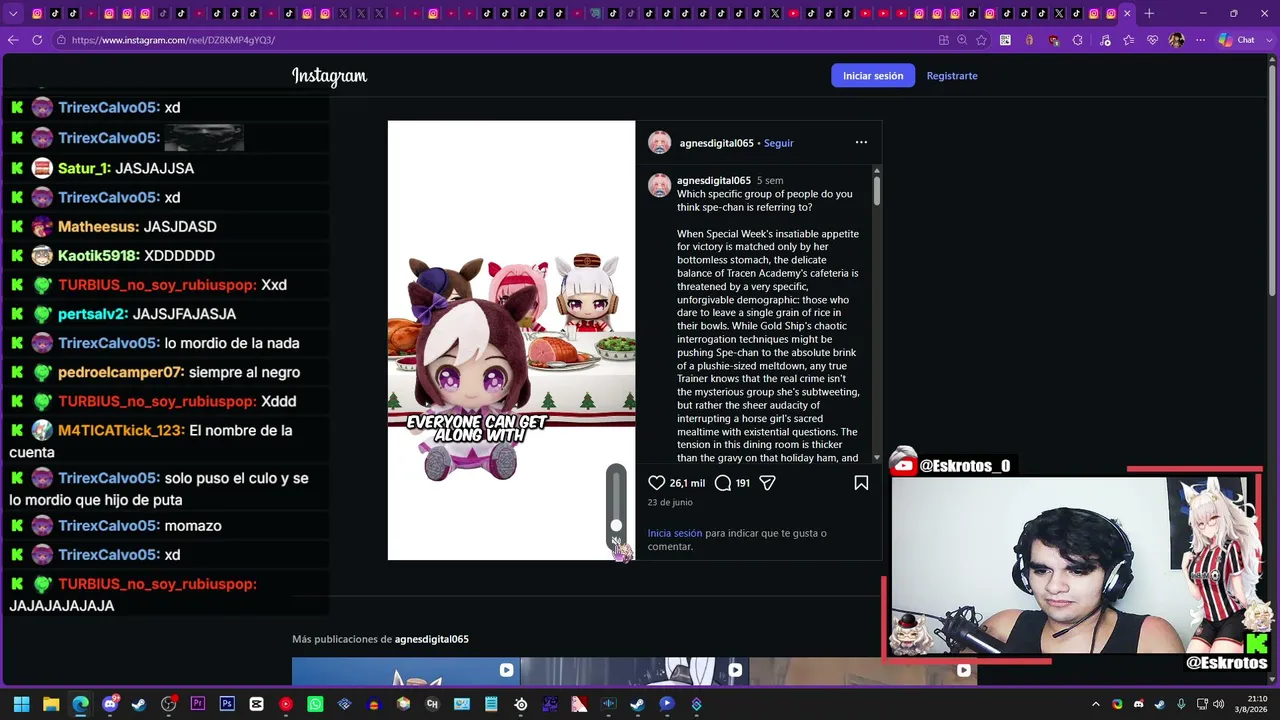Open comments via the speech bubble icon

[723, 483]
